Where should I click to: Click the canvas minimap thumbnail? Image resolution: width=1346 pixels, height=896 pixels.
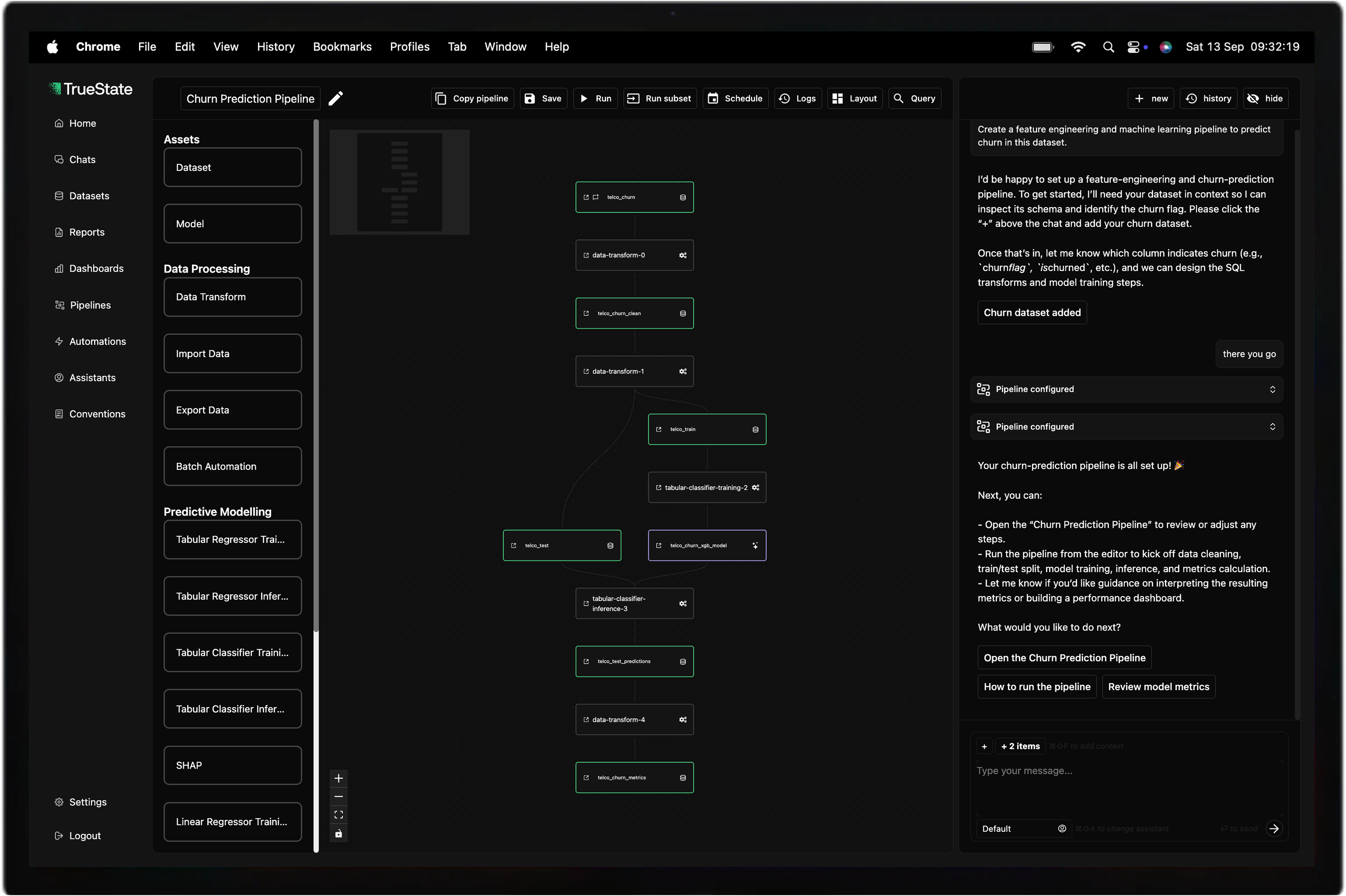[399, 182]
